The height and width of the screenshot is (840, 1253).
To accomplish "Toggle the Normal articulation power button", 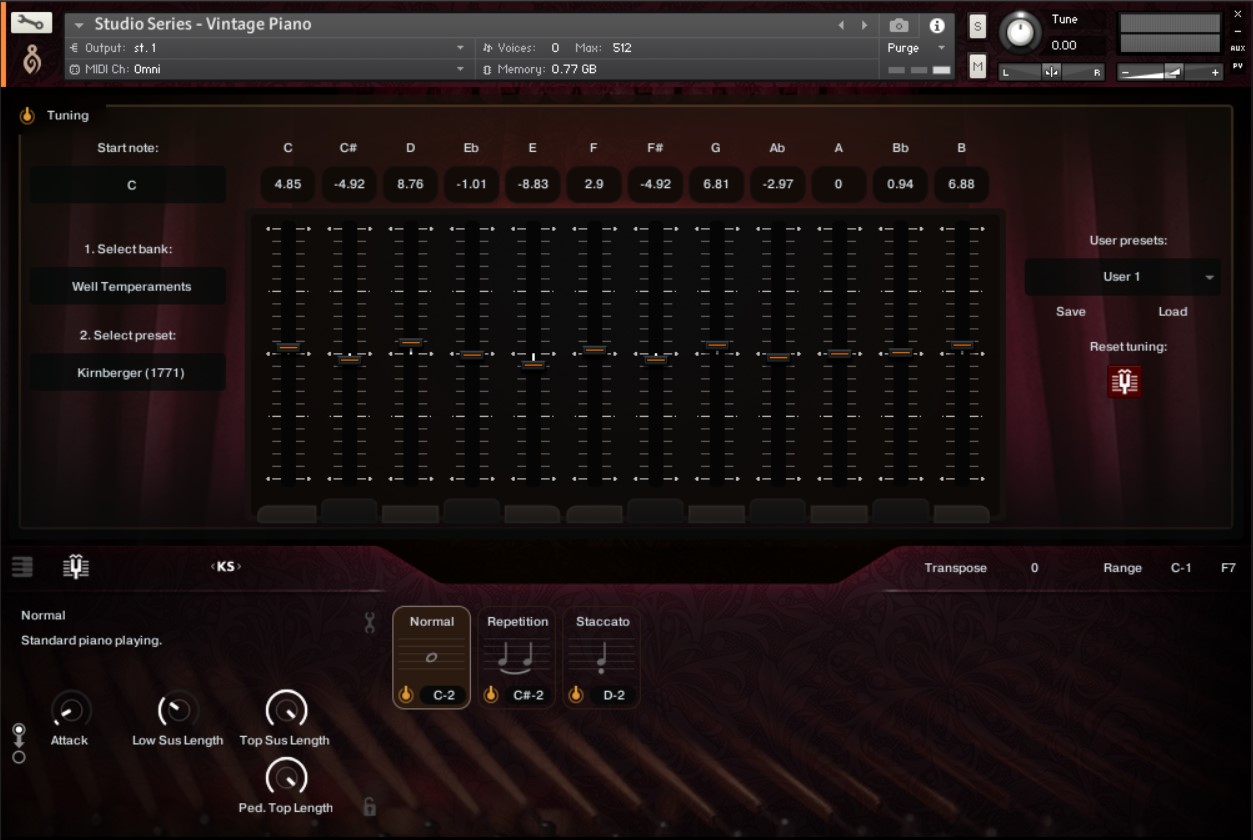I will pos(407,694).
